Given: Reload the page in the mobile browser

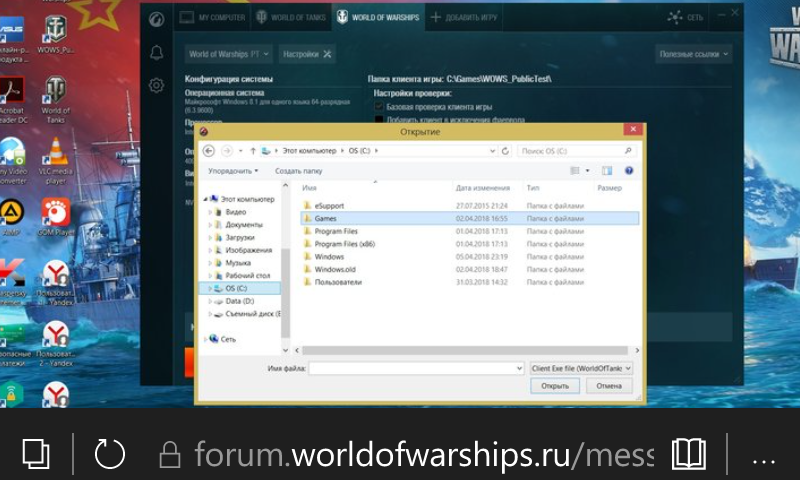Looking at the screenshot, I should 110,453.
